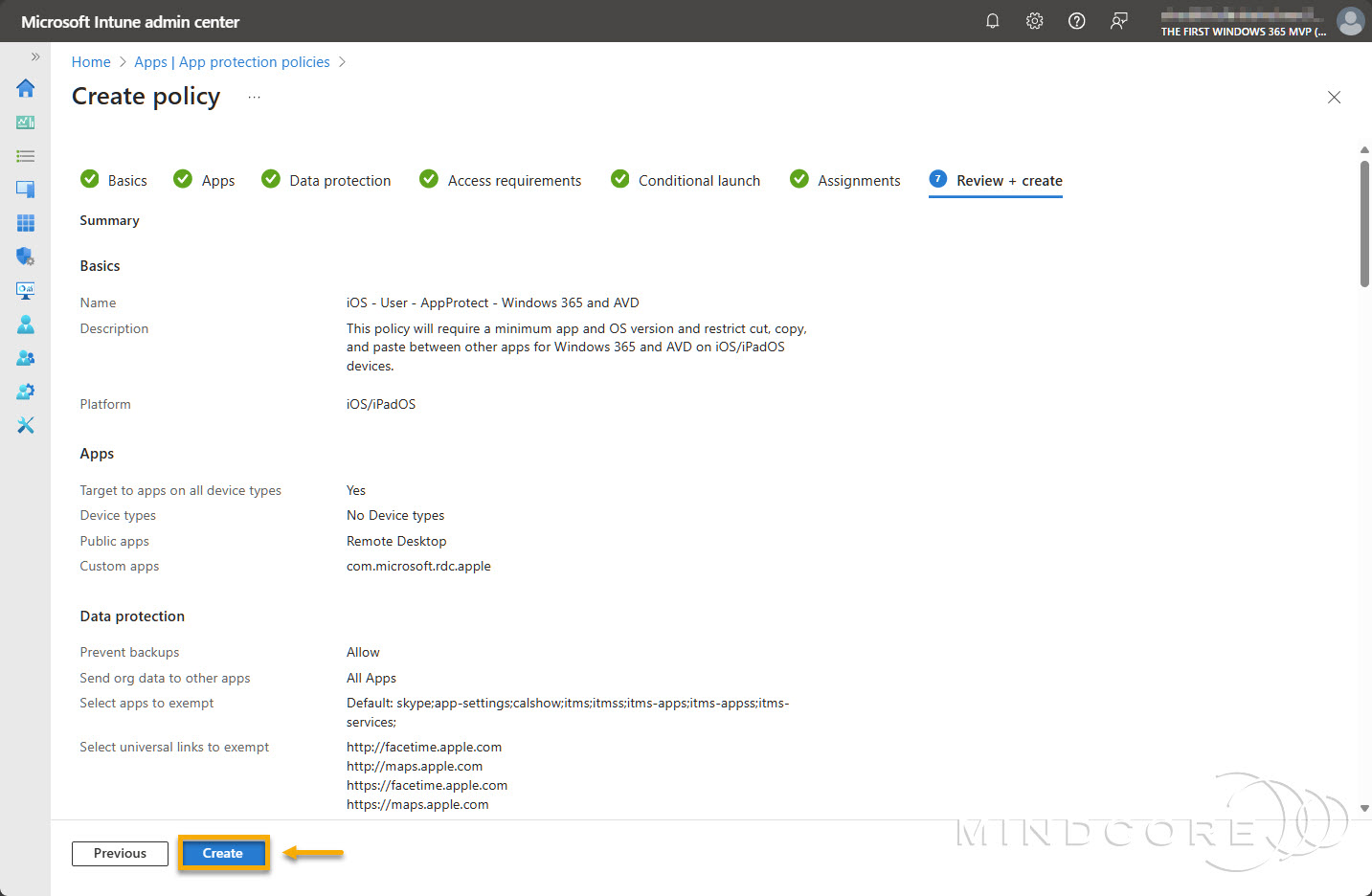Open the Apps | App protection policies breadcrumb

(x=232, y=61)
